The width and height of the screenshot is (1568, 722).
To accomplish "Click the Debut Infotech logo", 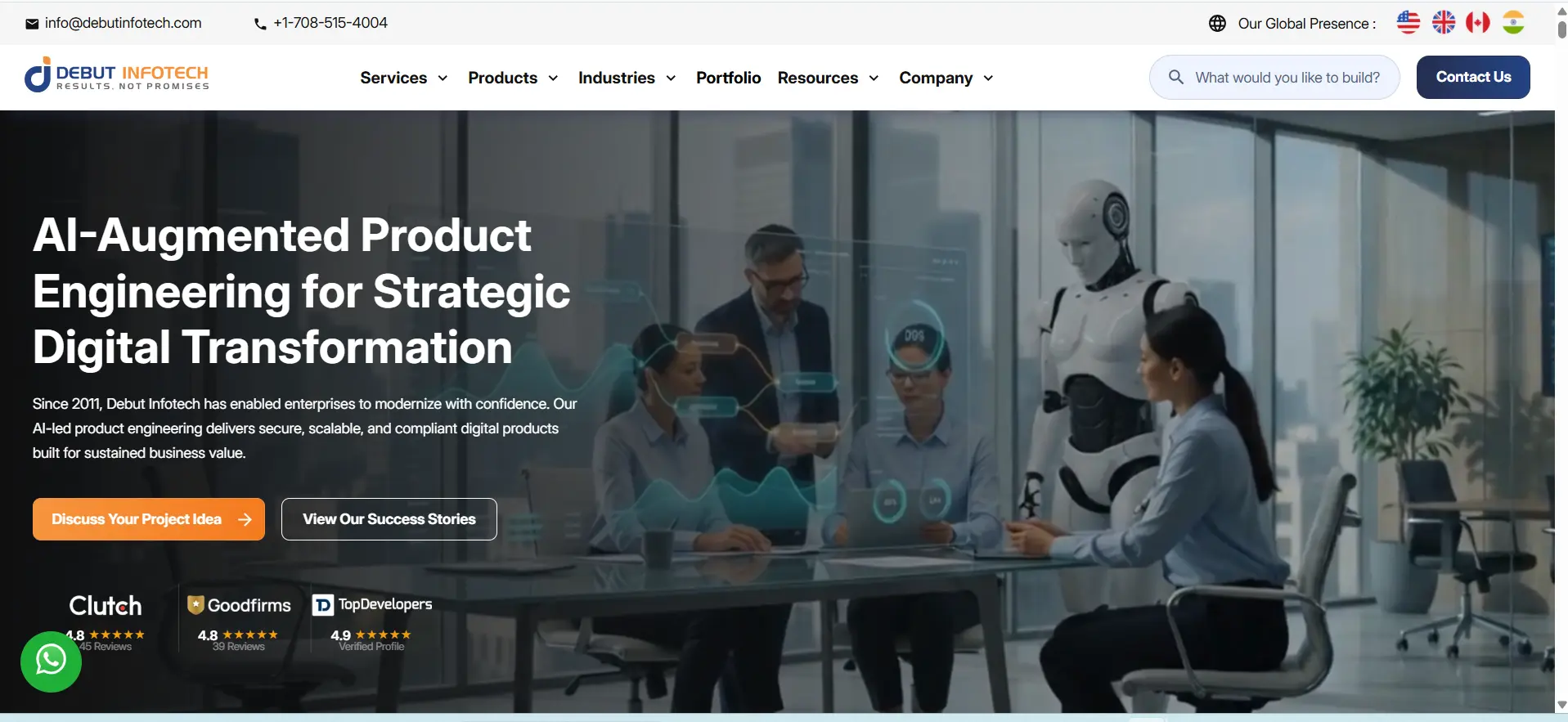I will pyautogui.click(x=117, y=75).
